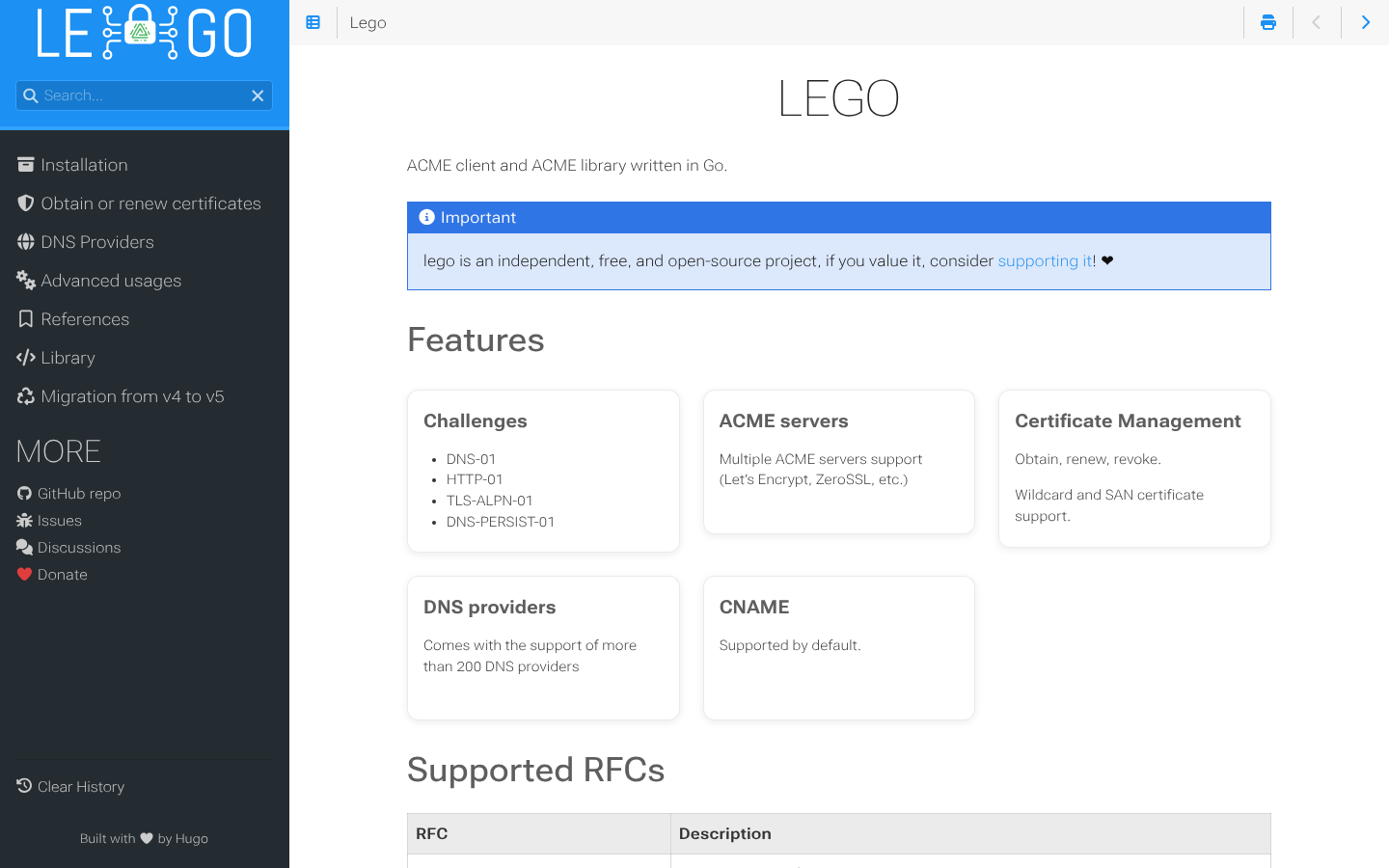Open Obtain or renew certificates page
Viewport: 1389px width, 868px height.
tap(150, 203)
